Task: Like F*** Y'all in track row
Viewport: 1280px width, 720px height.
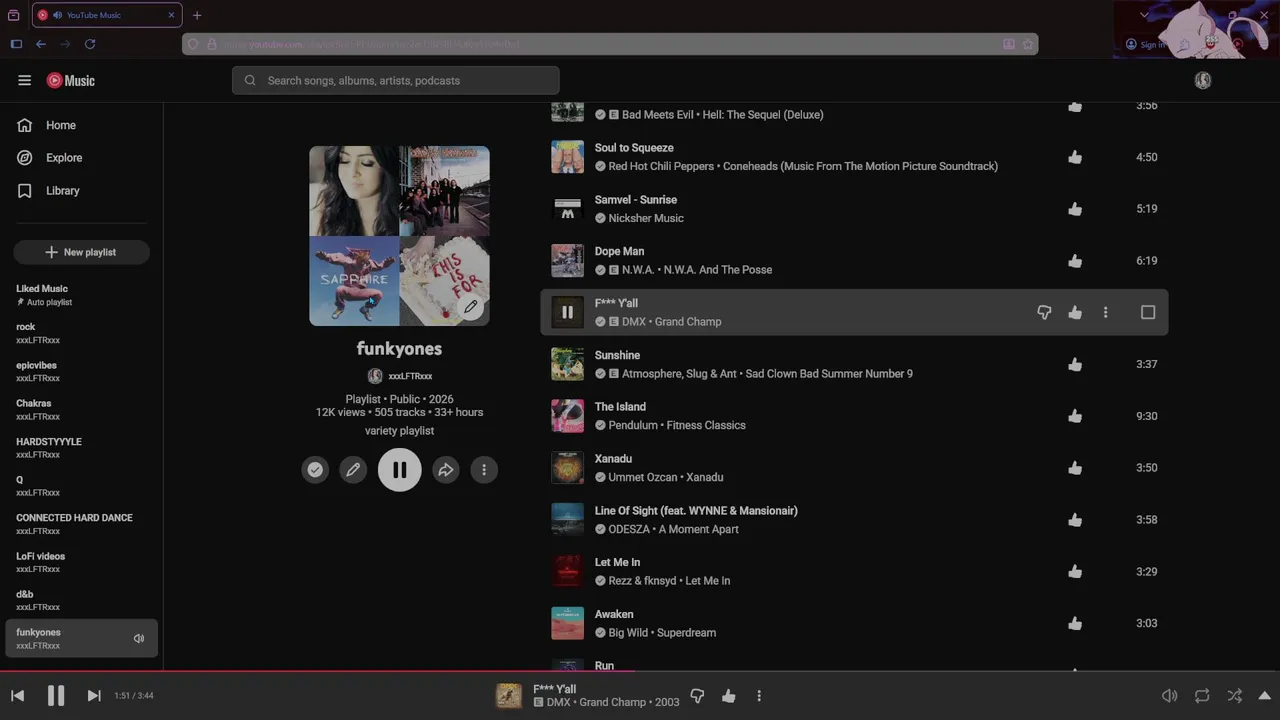Action: (x=1075, y=313)
